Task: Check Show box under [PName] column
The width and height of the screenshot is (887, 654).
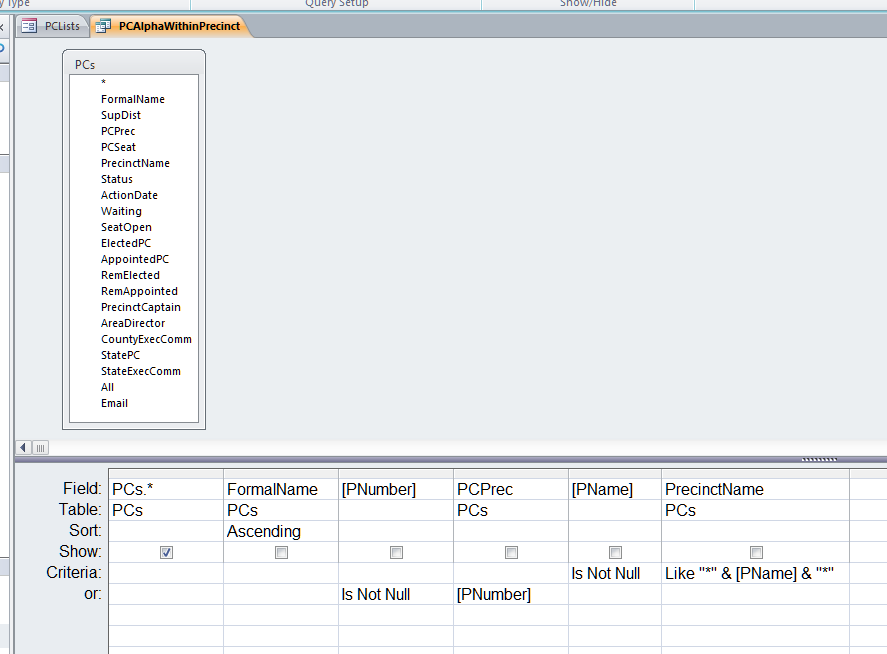Action: click(x=615, y=552)
